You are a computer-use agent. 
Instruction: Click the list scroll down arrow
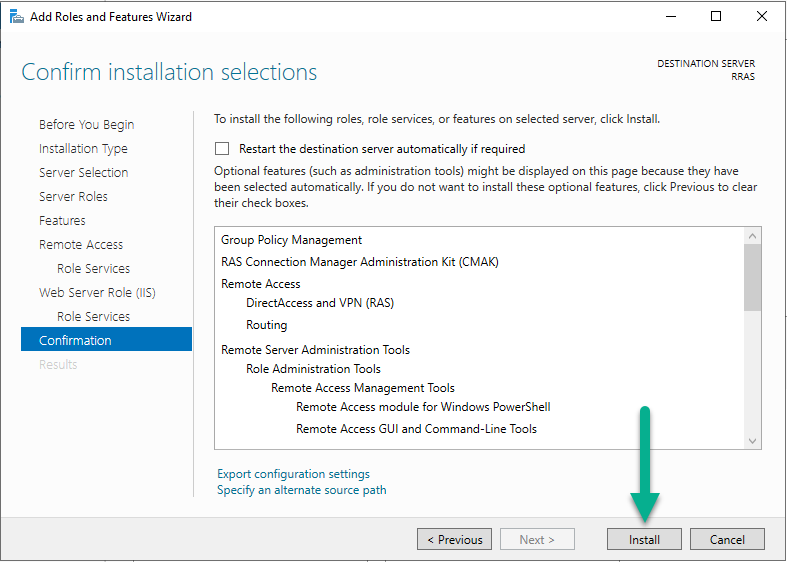(752, 441)
